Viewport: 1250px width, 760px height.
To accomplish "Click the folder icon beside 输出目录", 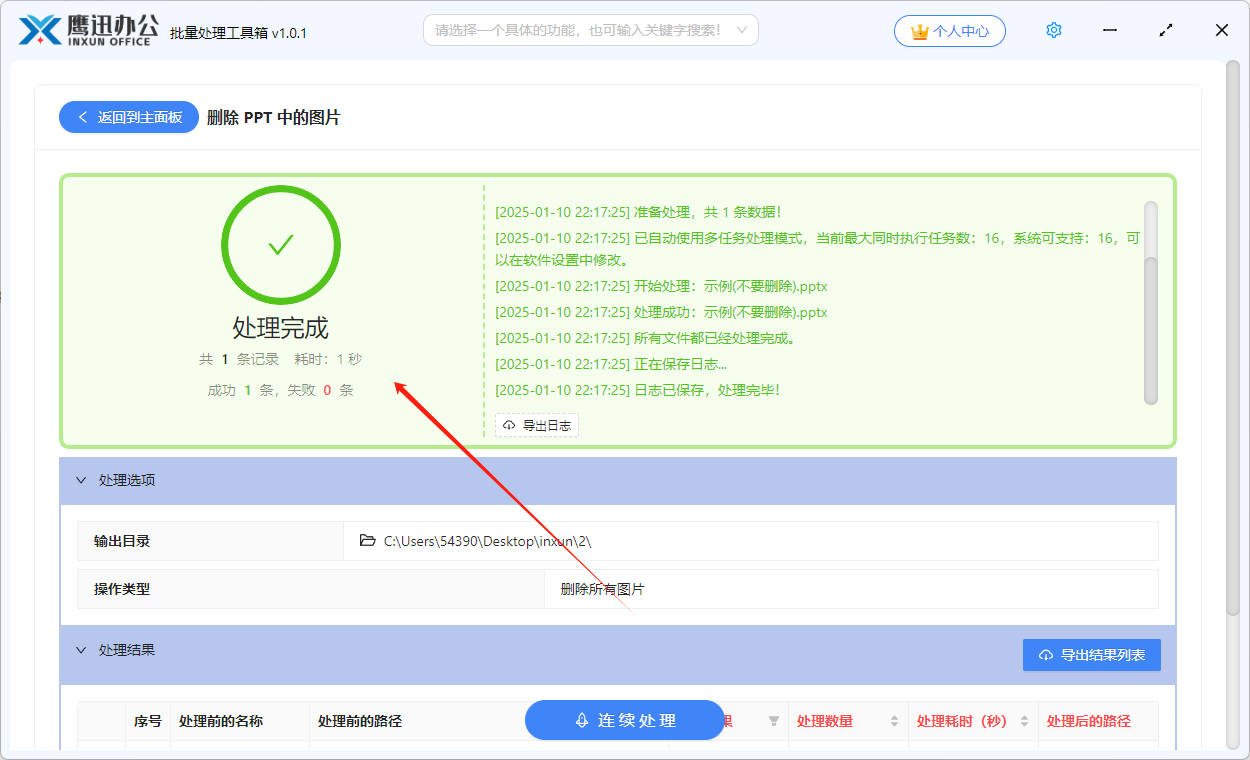I will click(x=367, y=540).
